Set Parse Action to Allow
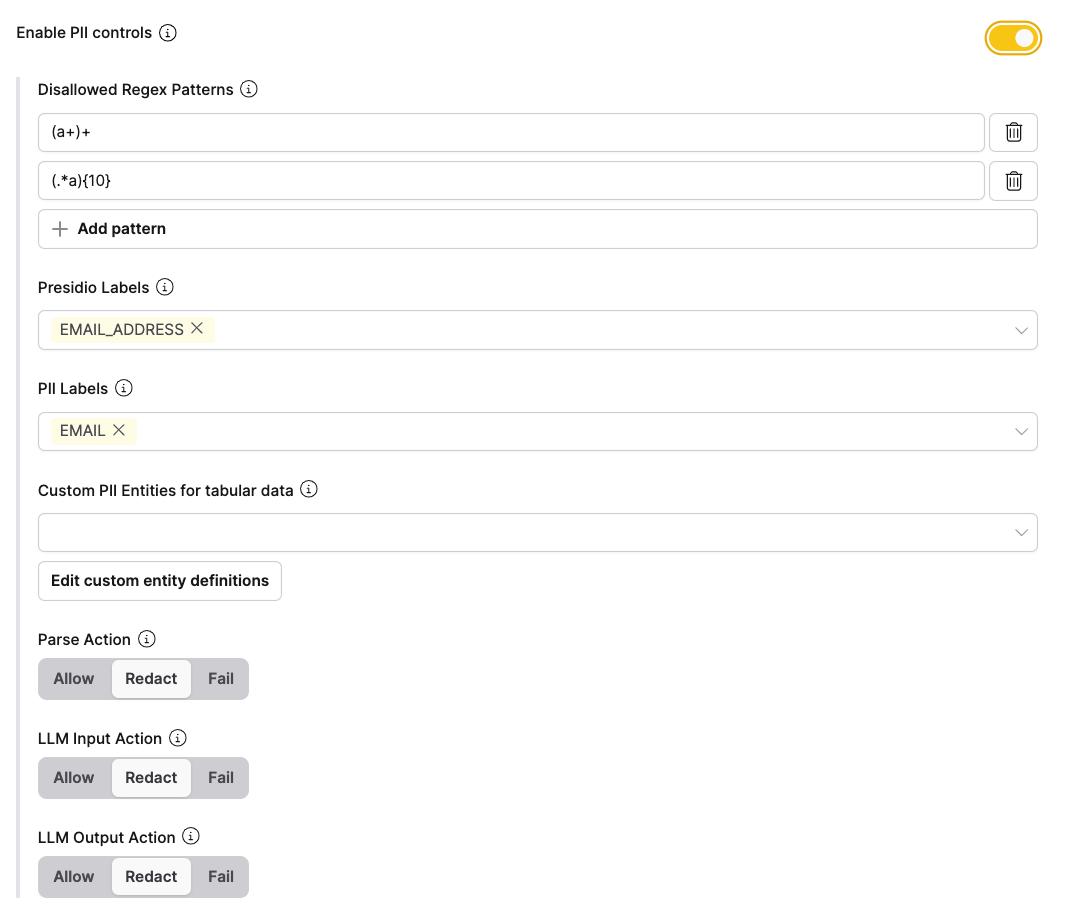The image size is (1072, 917). [74, 678]
